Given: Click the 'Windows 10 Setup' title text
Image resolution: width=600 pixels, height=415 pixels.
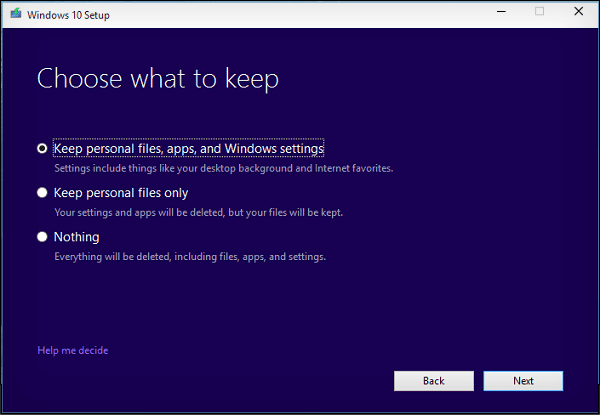Looking at the screenshot, I should pyautogui.click(x=67, y=12).
